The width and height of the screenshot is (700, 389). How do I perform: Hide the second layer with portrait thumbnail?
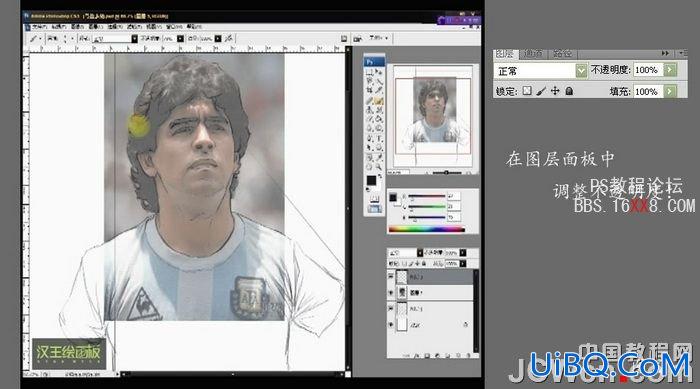(x=391, y=293)
